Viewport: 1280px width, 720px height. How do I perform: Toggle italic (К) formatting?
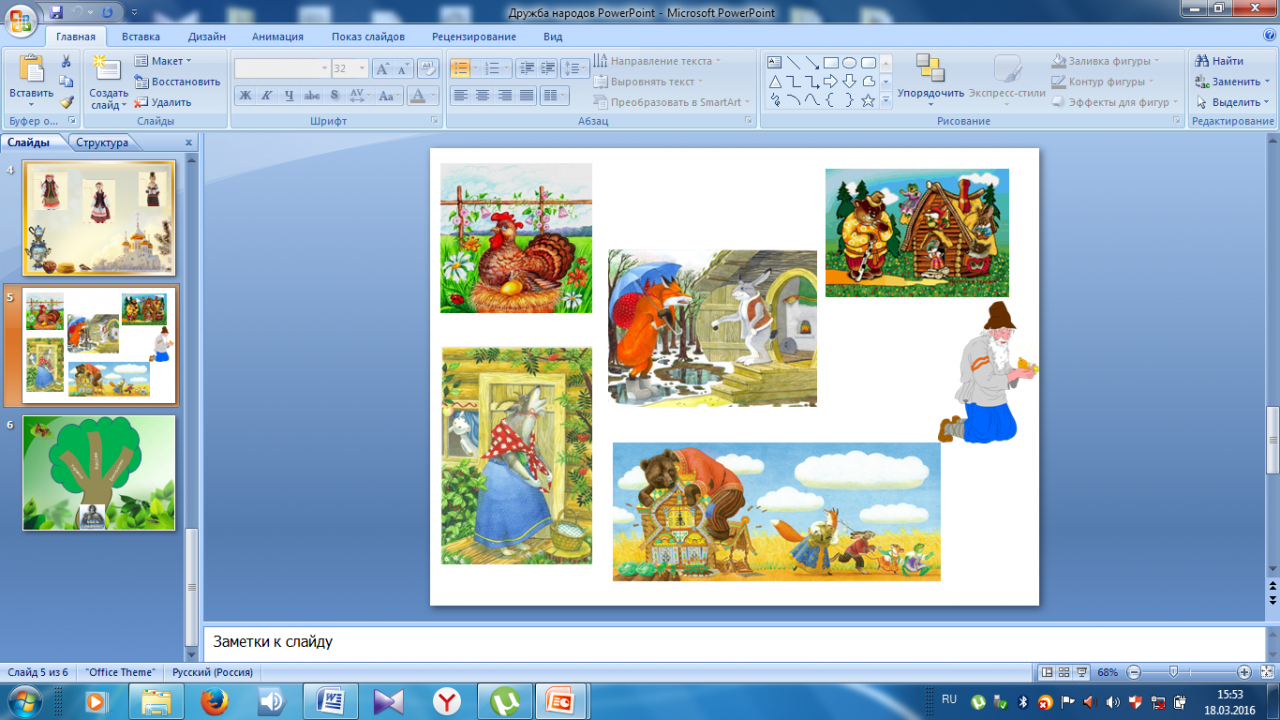point(267,96)
